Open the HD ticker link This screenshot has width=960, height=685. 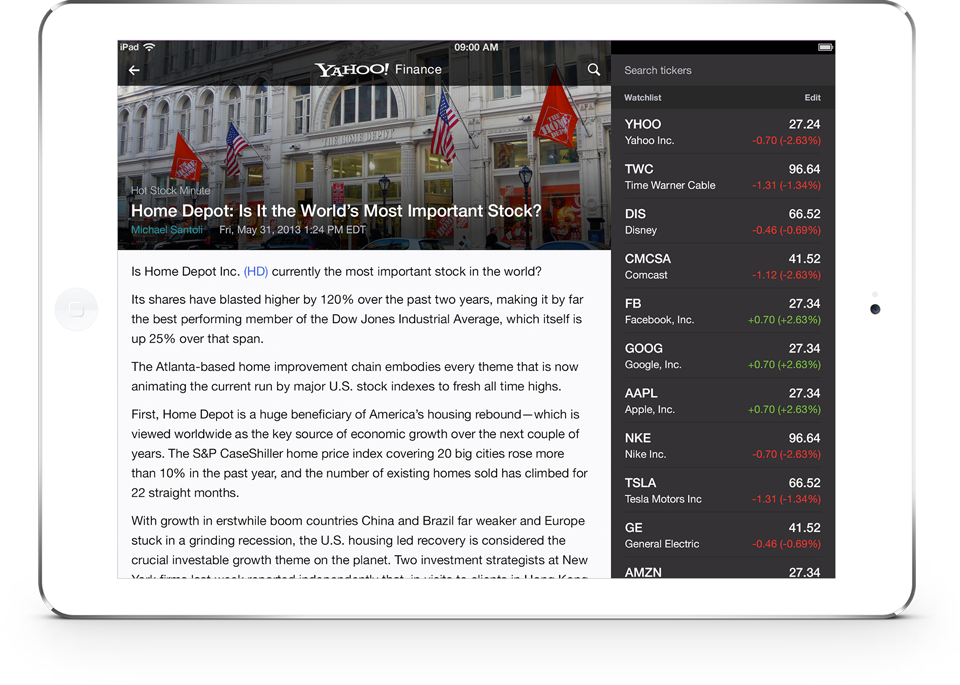(x=256, y=271)
